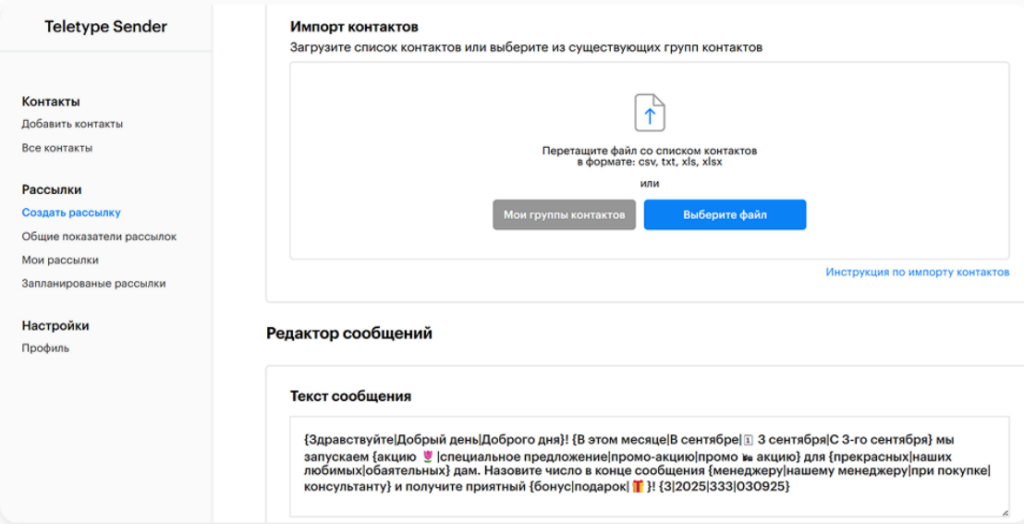
Task: Click the Рассылки section heading
Action: click(x=52, y=189)
